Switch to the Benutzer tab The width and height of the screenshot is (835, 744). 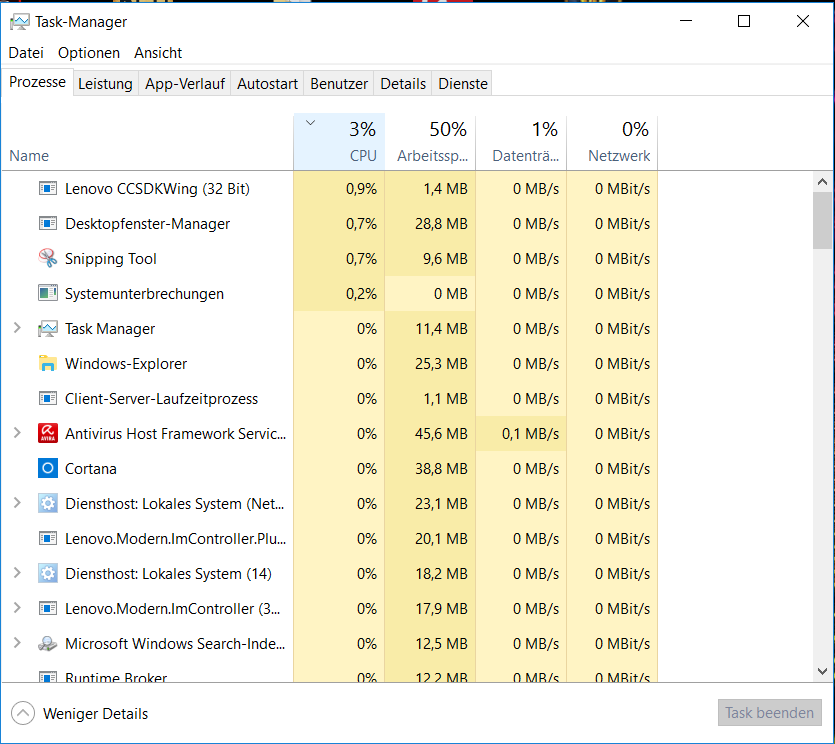click(339, 84)
